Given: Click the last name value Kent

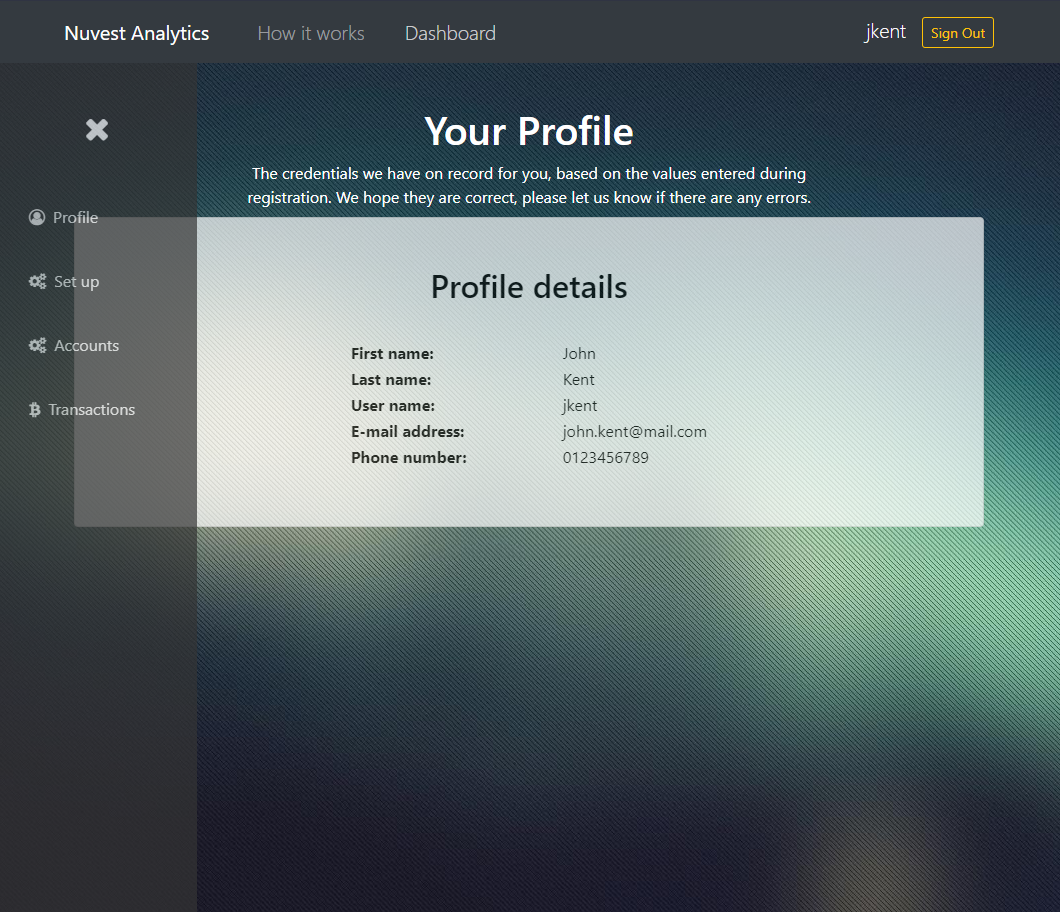Looking at the screenshot, I should pos(578,380).
